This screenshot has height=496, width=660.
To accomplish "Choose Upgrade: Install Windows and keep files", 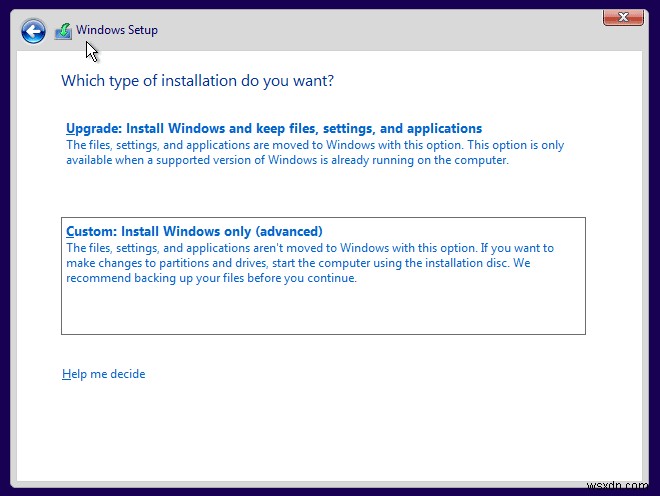I will tap(274, 128).
